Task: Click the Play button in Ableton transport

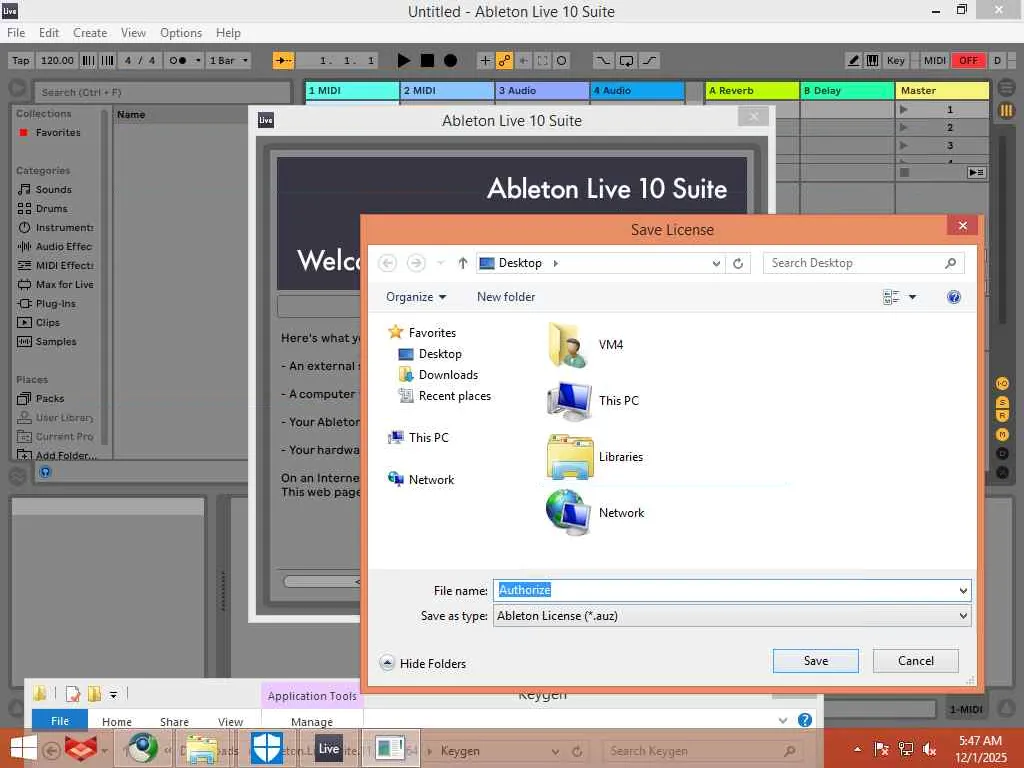Action: 404,60
